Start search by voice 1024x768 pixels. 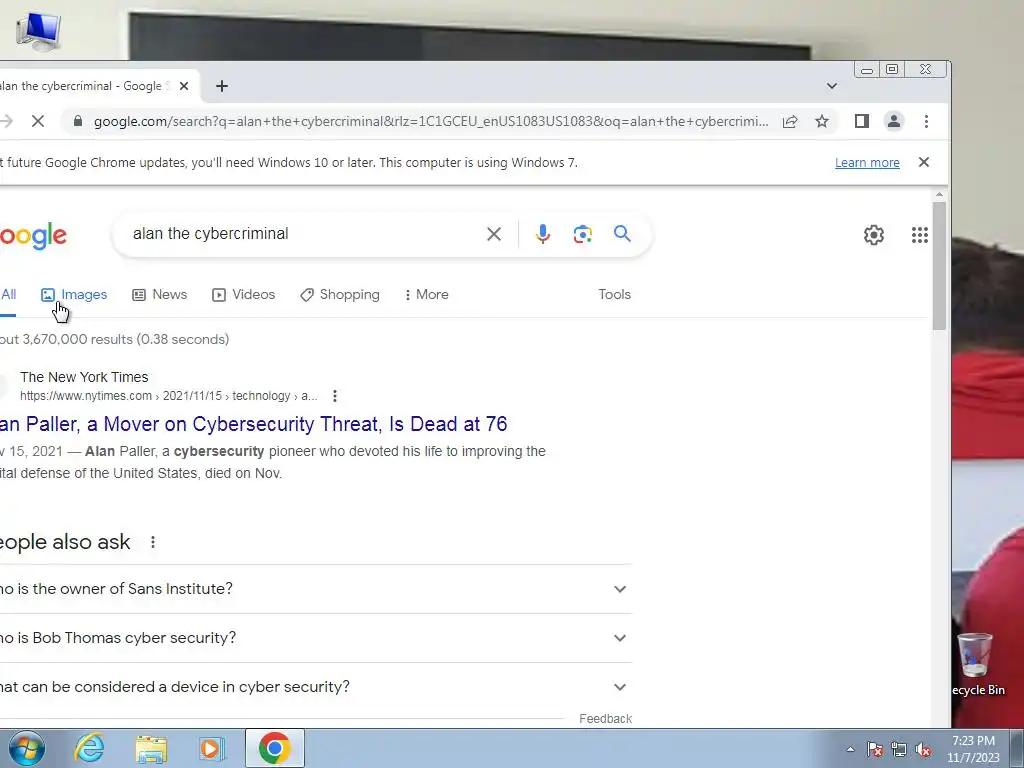point(543,234)
